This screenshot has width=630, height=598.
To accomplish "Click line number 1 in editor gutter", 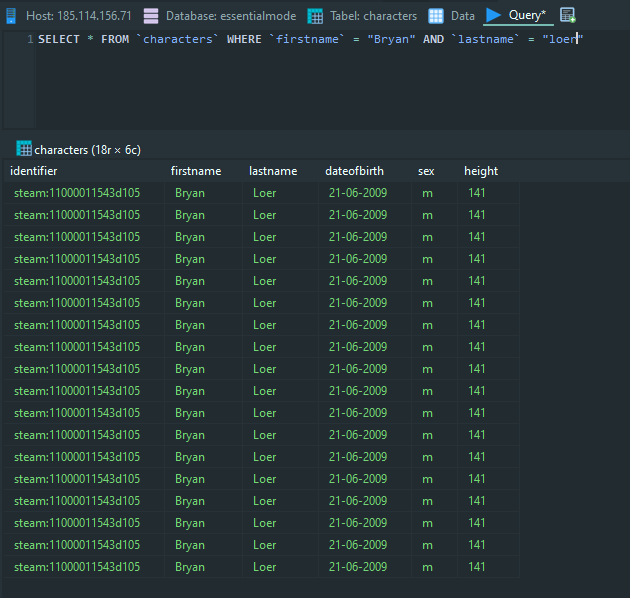I will point(29,40).
